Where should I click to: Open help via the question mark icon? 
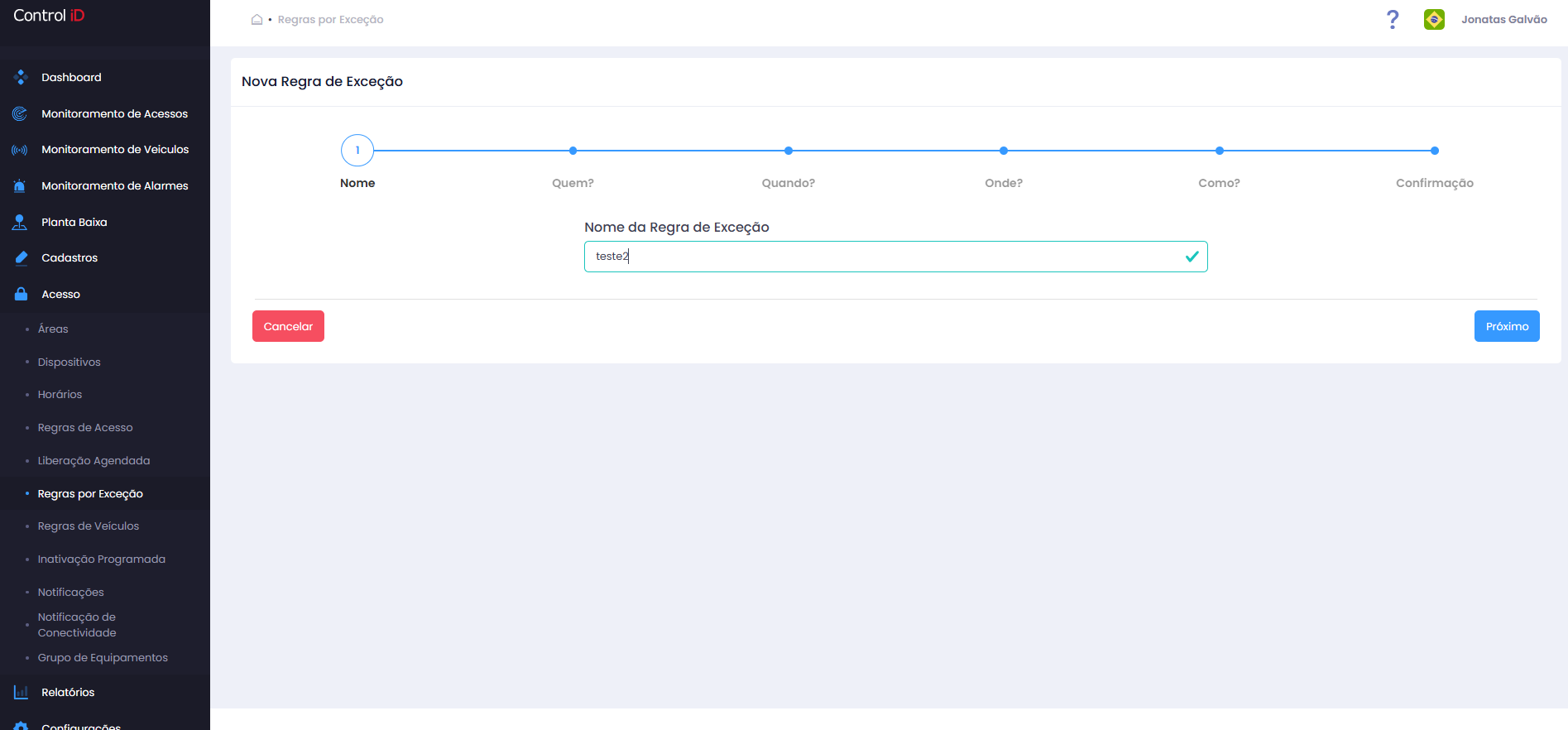click(x=1393, y=19)
